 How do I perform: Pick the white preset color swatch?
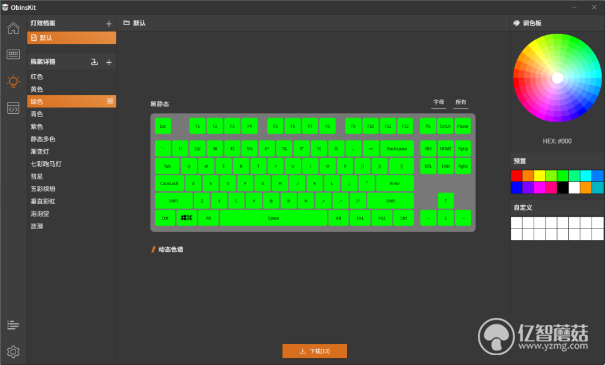pos(574,188)
